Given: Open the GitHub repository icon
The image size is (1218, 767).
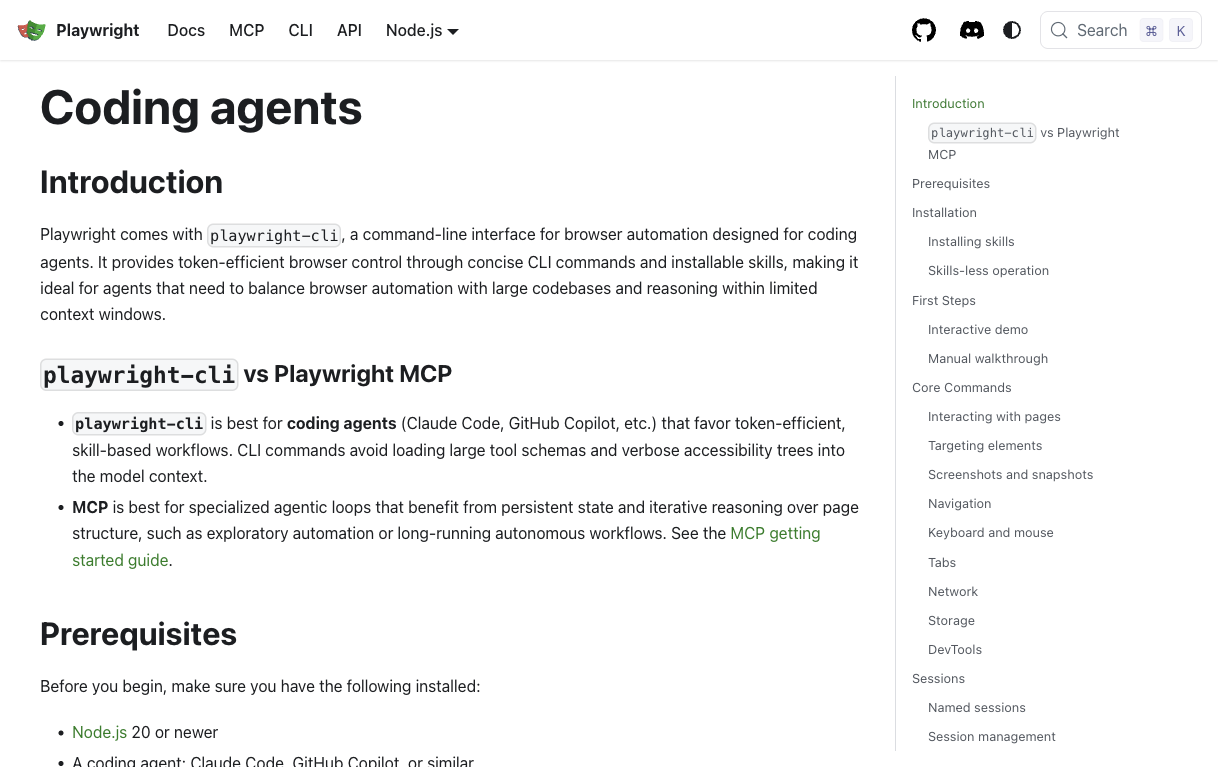Looking at the screenshot, I should click(924, 30).
